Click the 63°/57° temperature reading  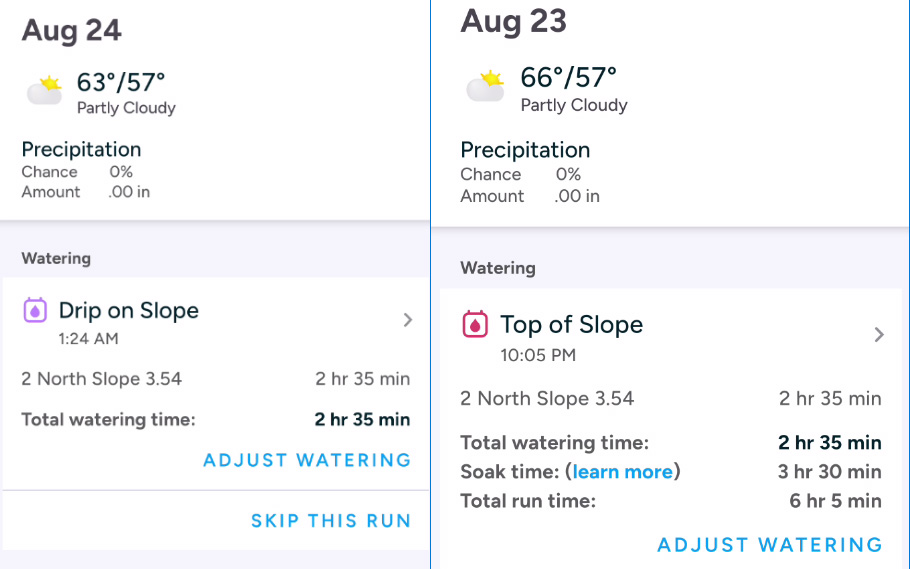point(121,82)
